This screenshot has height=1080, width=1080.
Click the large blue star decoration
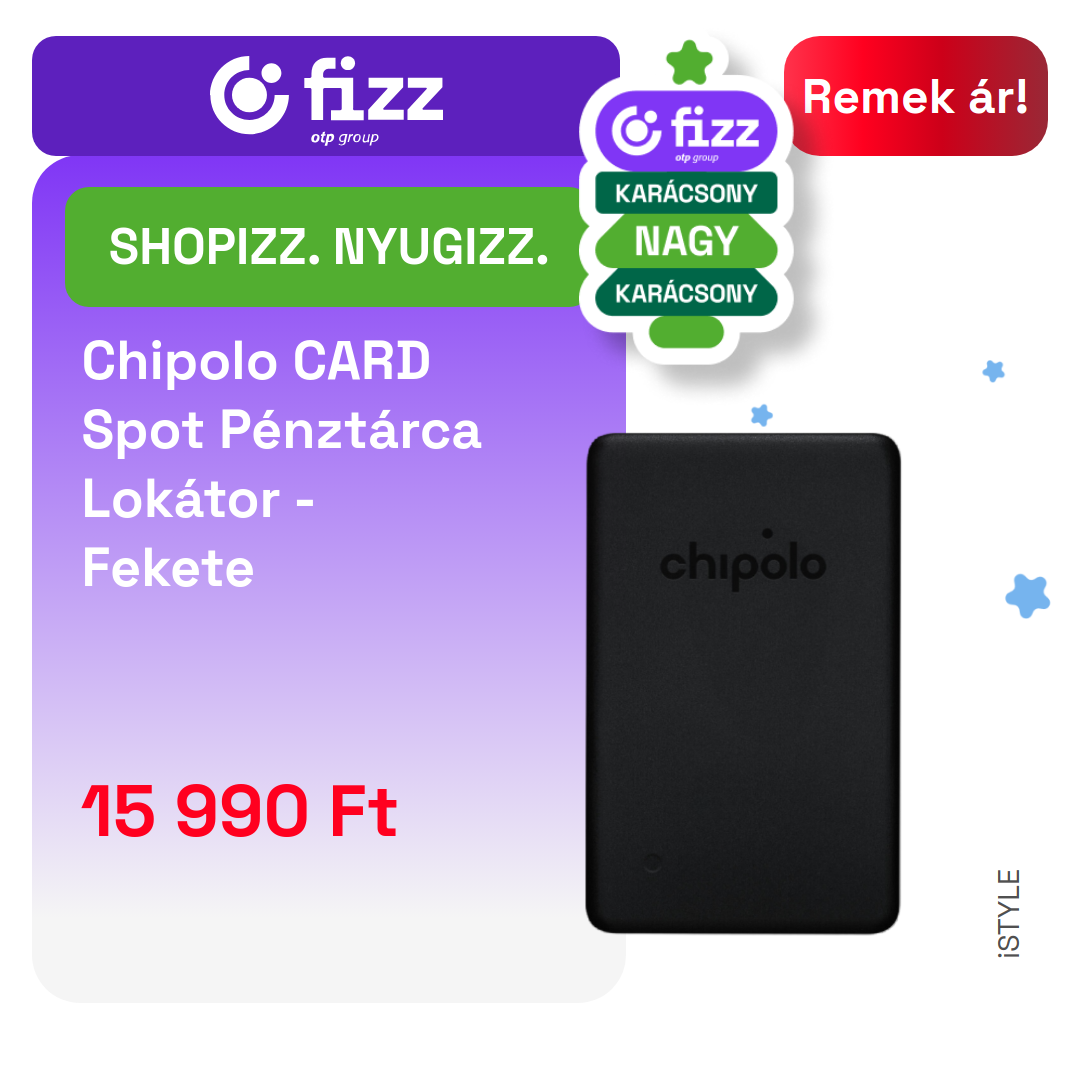pos(1028,596)
